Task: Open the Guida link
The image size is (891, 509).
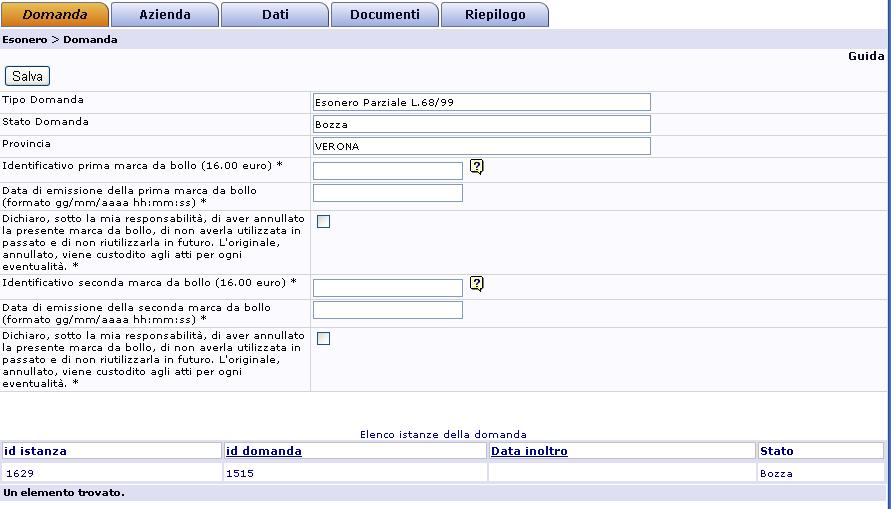Action: coord(865,57)
